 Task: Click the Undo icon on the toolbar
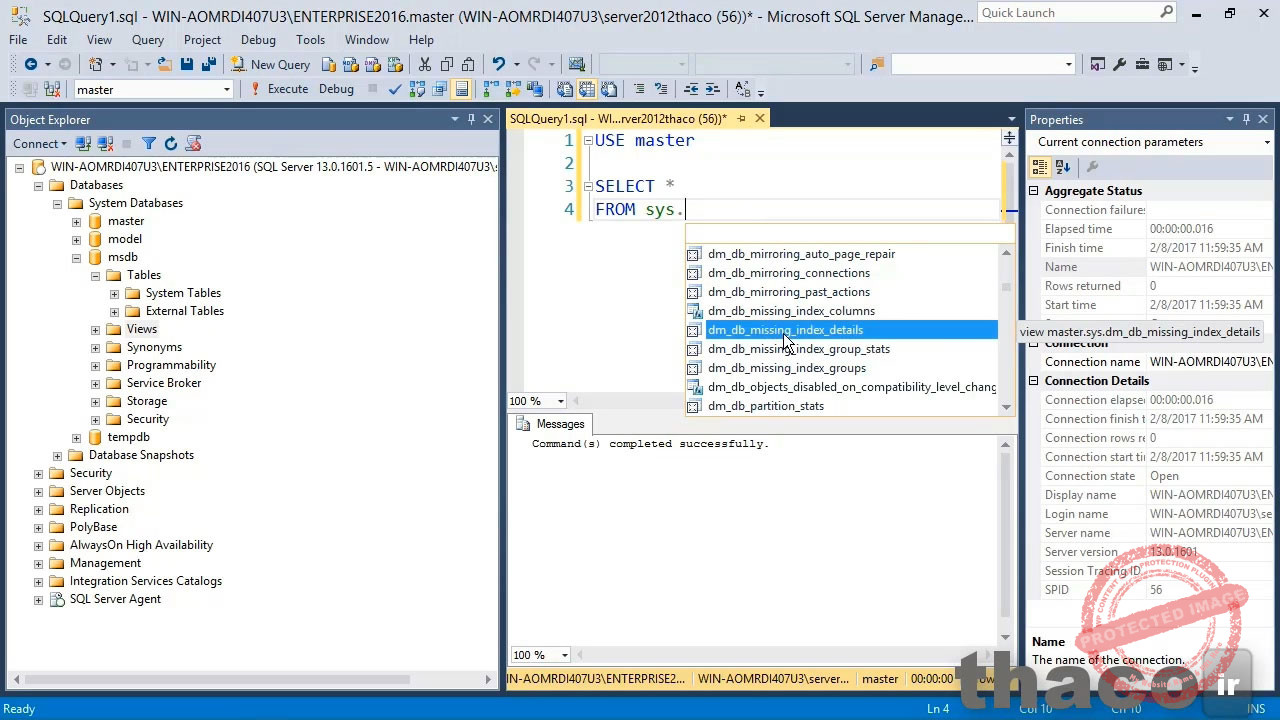pyautogui.click(x=497, y=63)
